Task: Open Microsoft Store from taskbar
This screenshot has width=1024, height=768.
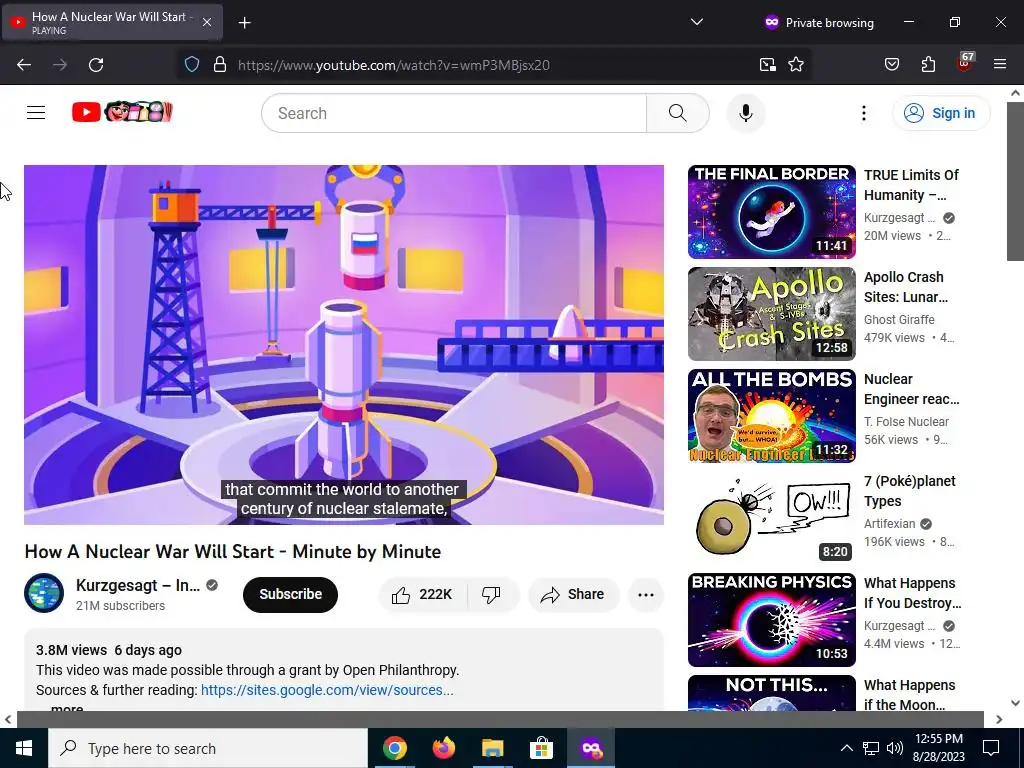Action: (541, 748)
